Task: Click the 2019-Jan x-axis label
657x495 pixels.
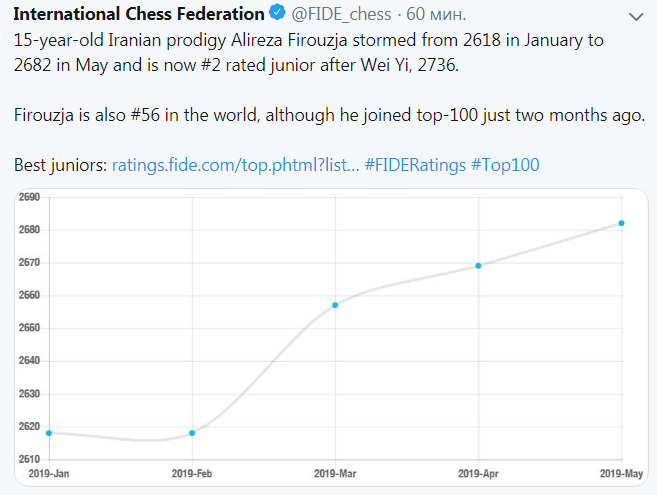Action: click(x=46, y=472)
